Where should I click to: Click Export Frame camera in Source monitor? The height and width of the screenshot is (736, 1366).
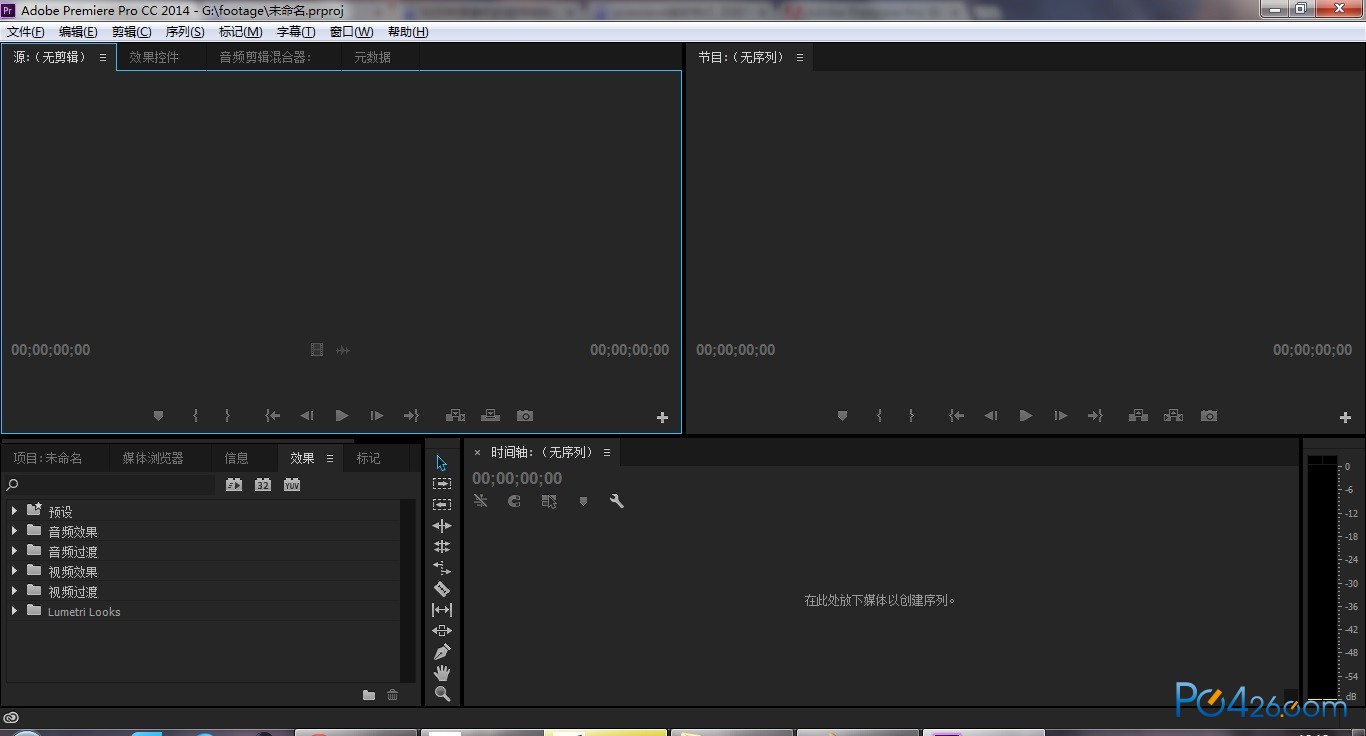pos(525,416)
